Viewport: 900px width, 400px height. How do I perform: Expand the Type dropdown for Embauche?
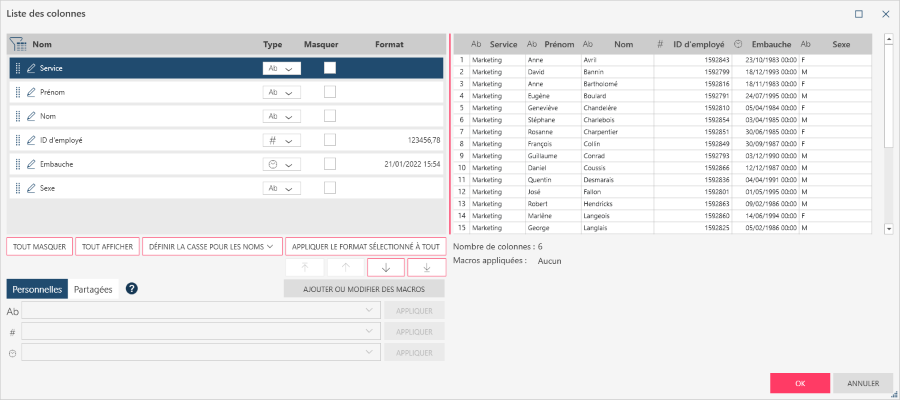280,164
